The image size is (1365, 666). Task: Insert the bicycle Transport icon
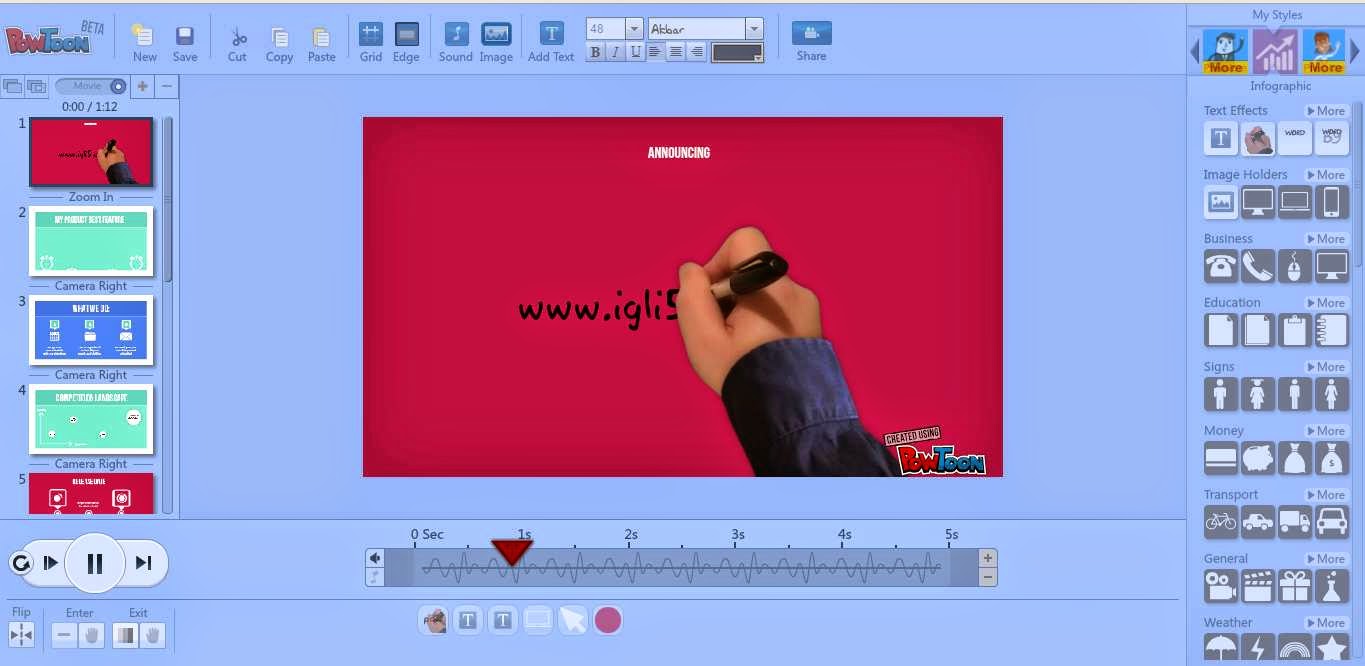pyautogui.click(x=1220, y=522)
